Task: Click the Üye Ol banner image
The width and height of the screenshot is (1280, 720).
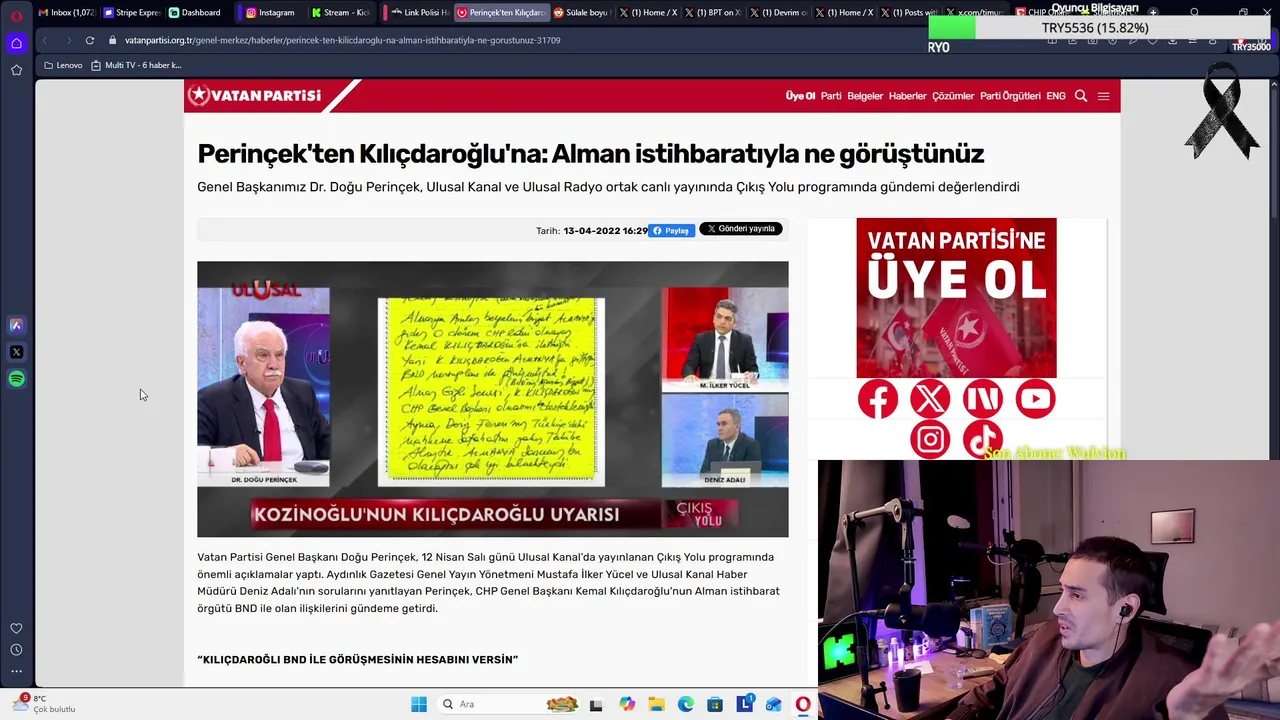Action: 956,298
